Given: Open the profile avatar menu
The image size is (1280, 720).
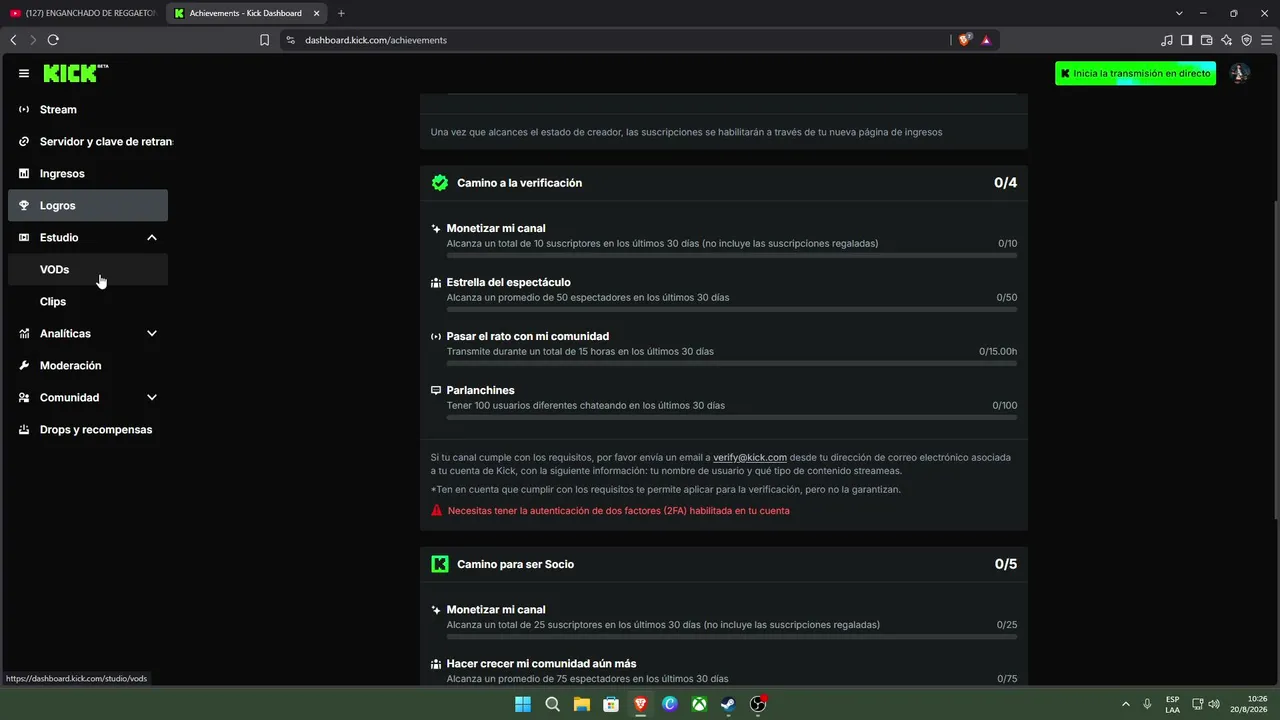Looking at the screenshot, I should tap(1240, 73).
